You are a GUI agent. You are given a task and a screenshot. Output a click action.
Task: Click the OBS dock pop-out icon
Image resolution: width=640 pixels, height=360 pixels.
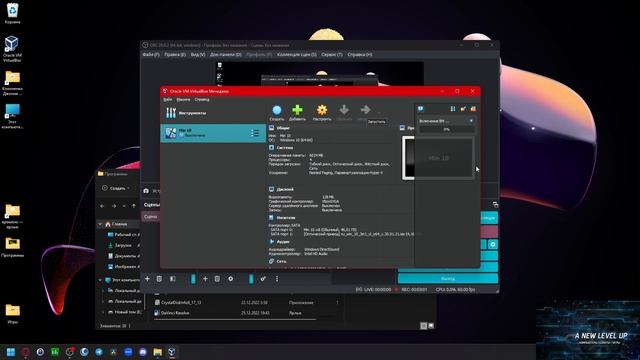click(495, 204)
